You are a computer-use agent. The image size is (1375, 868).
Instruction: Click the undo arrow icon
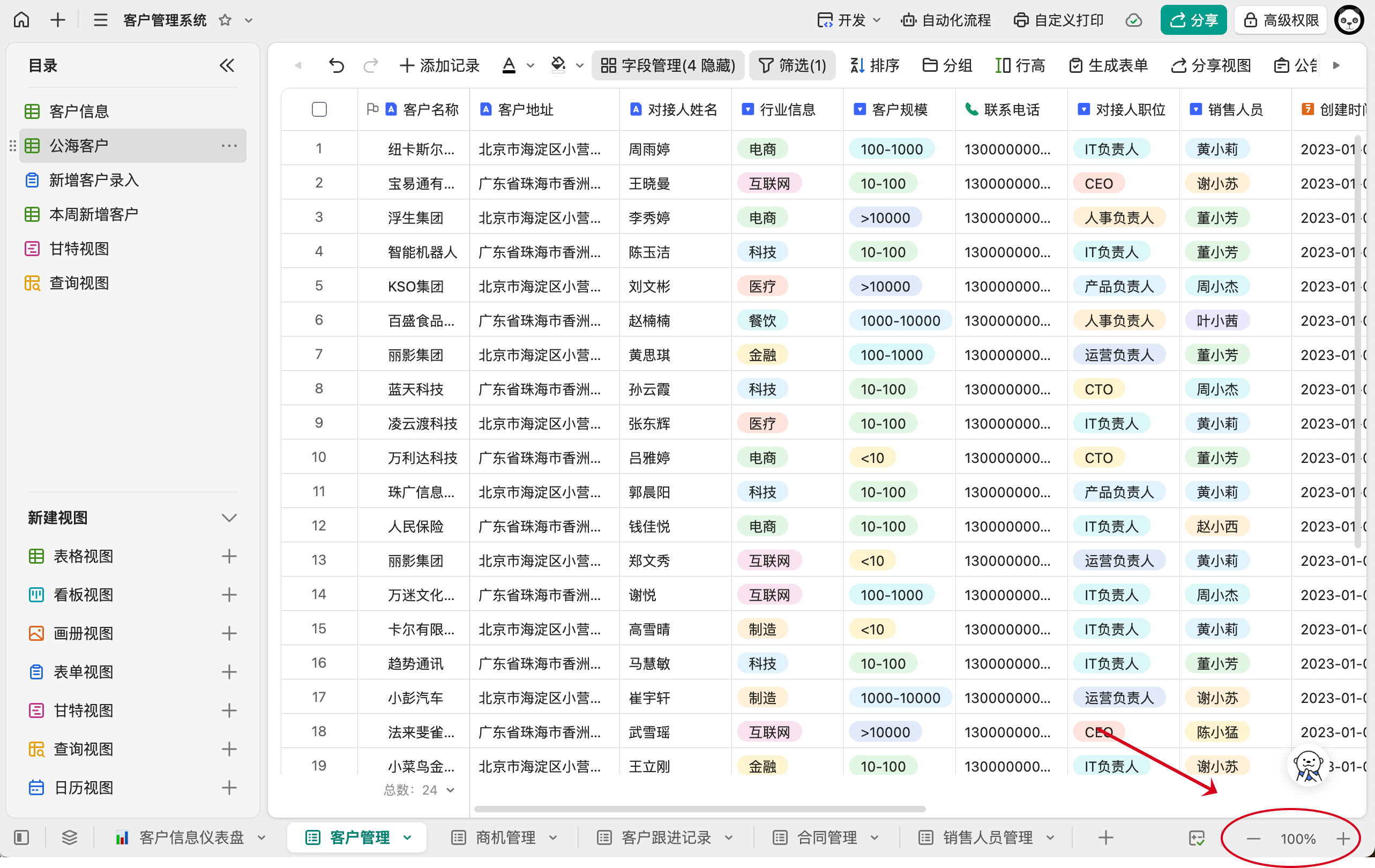pos(337,66)
